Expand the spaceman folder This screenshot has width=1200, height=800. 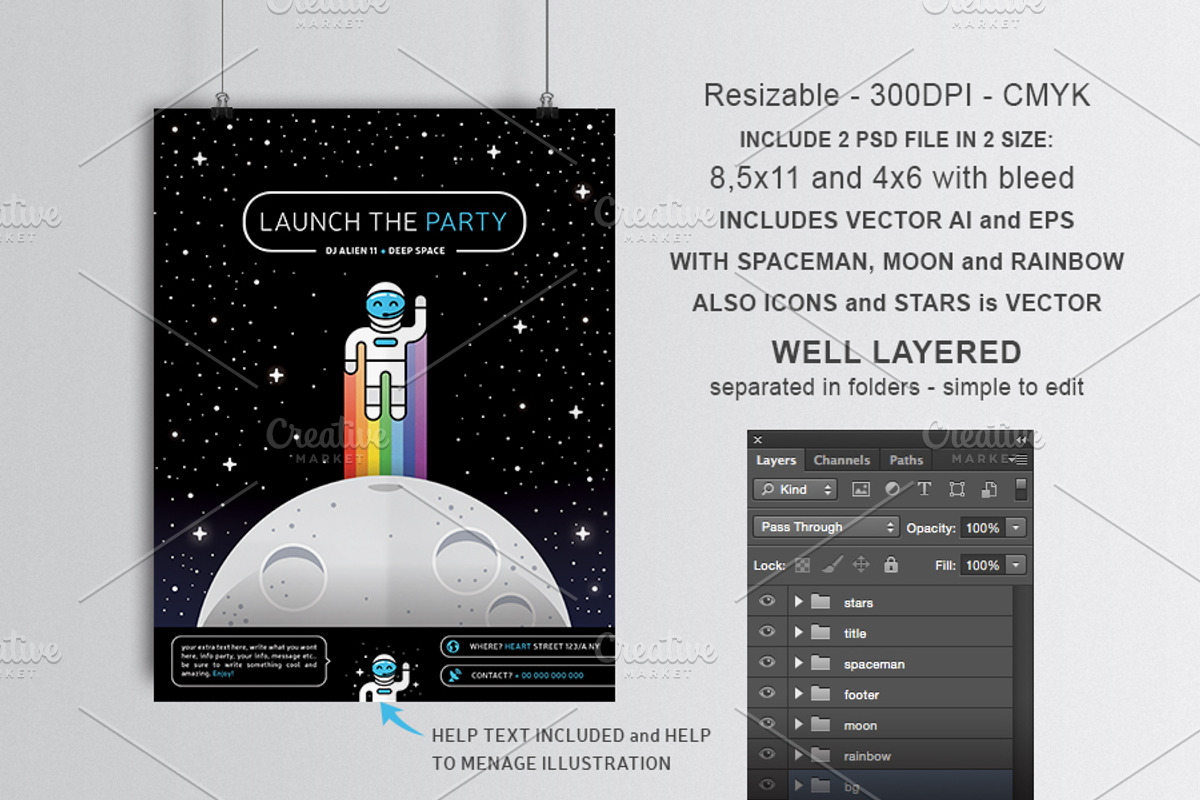tap(798, 663)
